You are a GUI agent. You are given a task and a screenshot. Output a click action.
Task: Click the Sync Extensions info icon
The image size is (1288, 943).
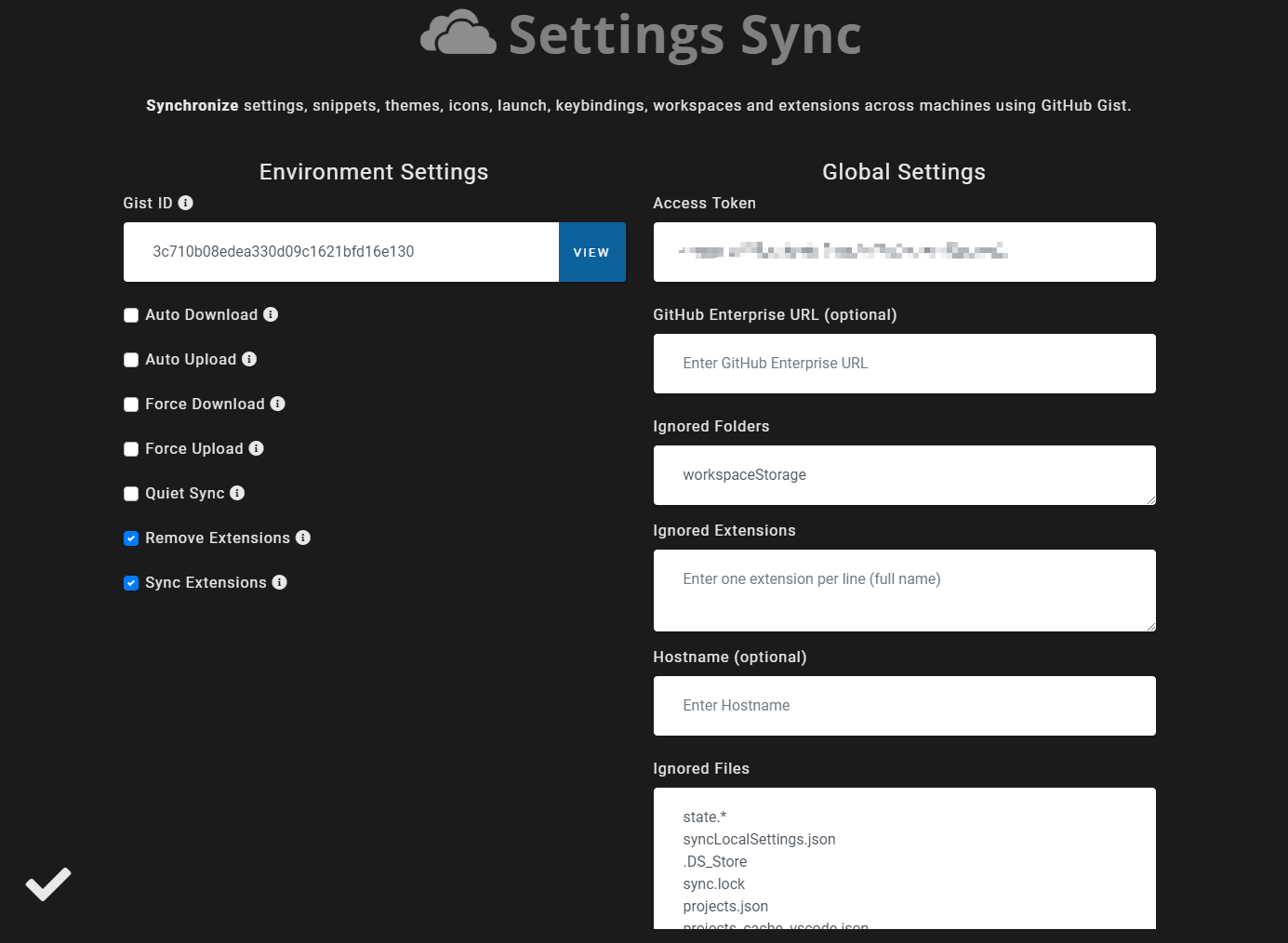[280, 582]
